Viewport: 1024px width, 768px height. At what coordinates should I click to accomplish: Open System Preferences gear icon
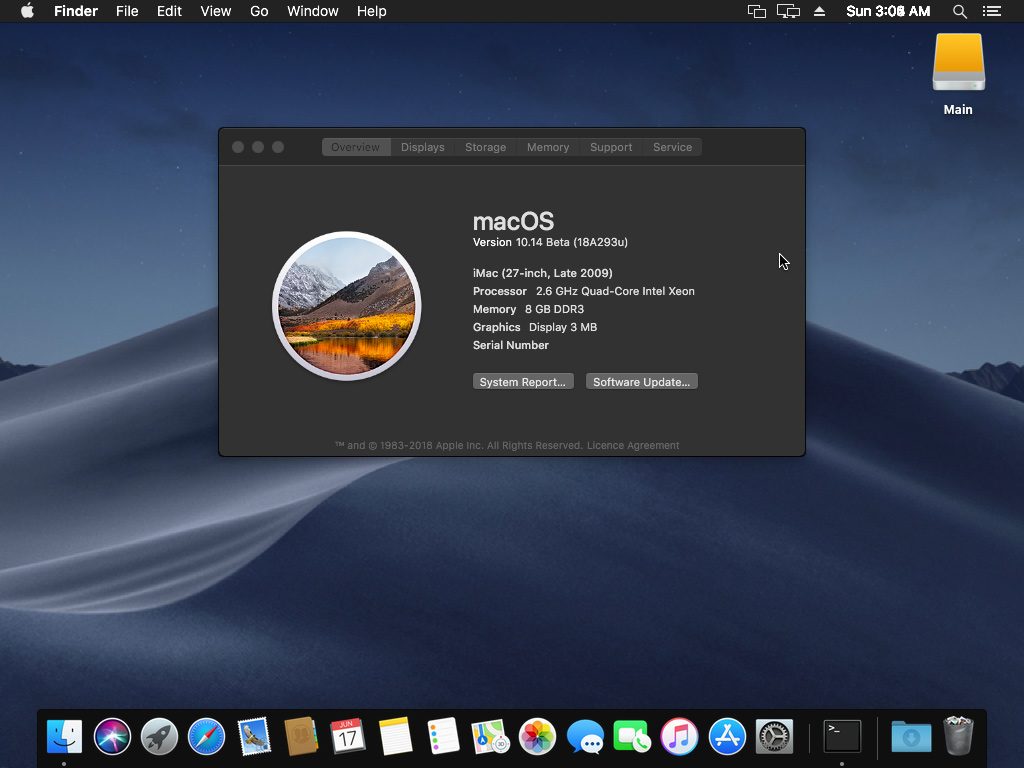click(x=775, y=736)
